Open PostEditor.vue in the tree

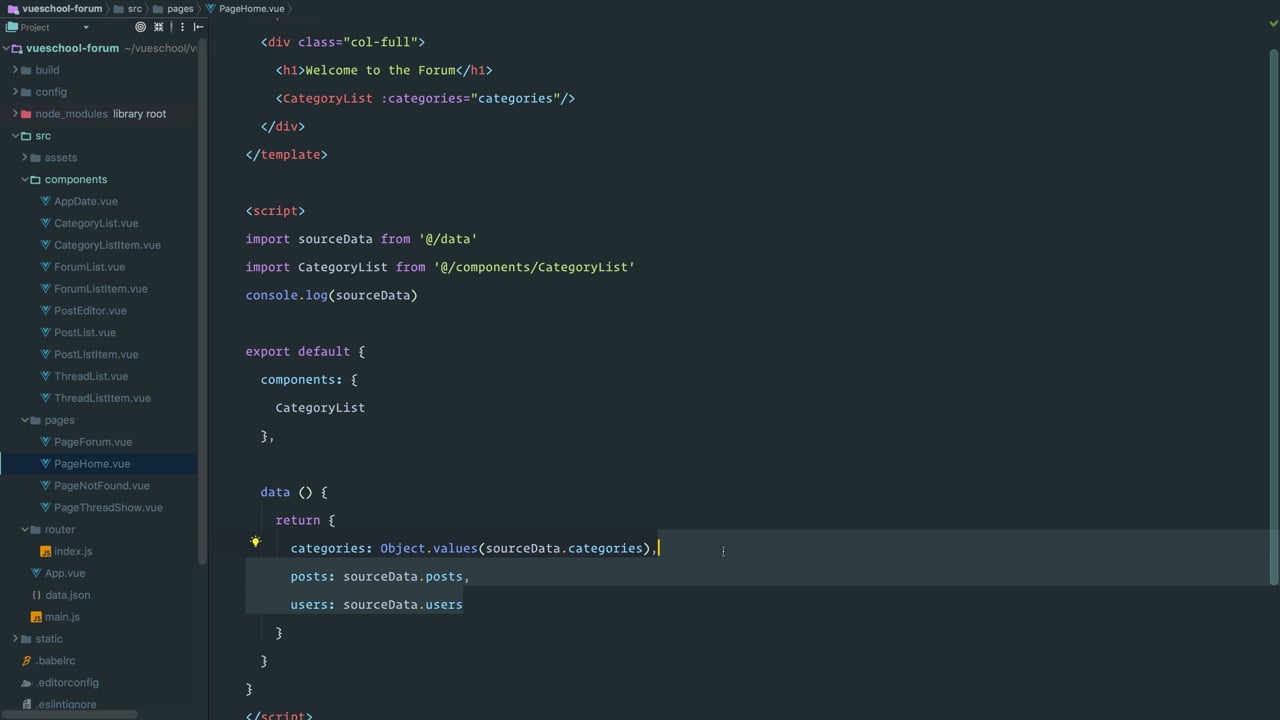click(x=90, y=311)
